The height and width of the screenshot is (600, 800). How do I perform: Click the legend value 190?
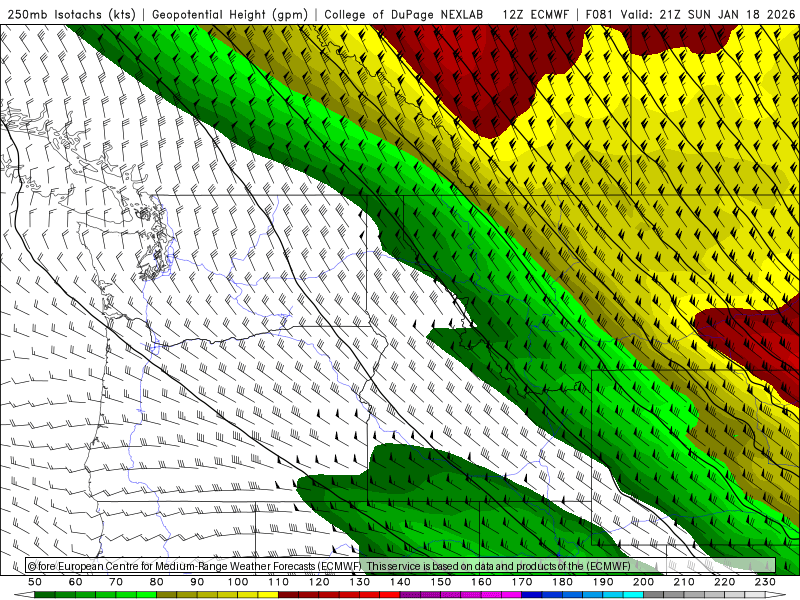[603, 582]
